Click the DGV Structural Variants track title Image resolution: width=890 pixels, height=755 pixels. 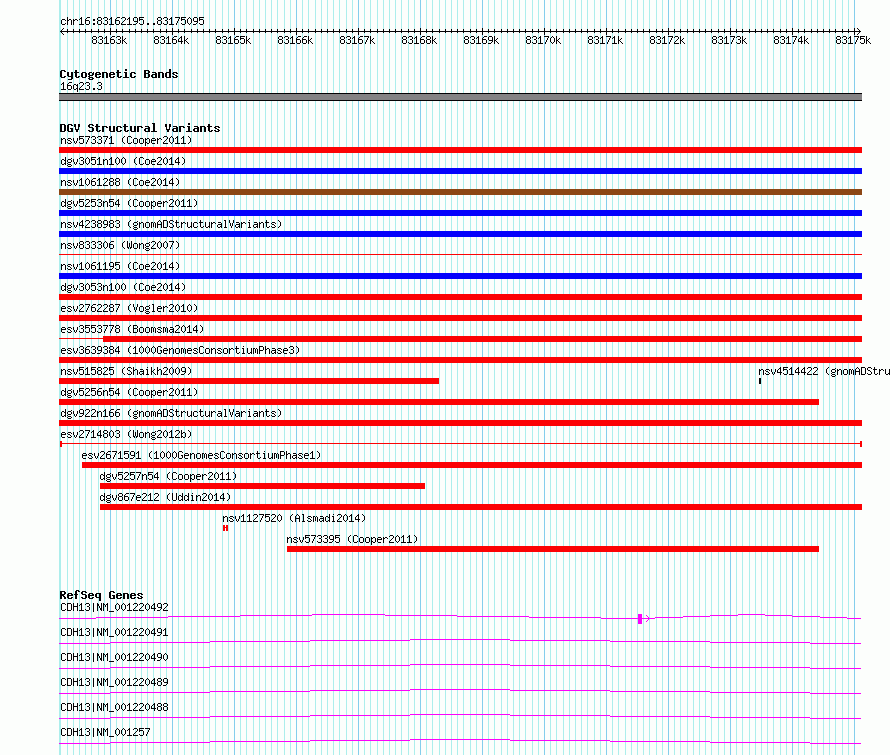coord(140,128)
